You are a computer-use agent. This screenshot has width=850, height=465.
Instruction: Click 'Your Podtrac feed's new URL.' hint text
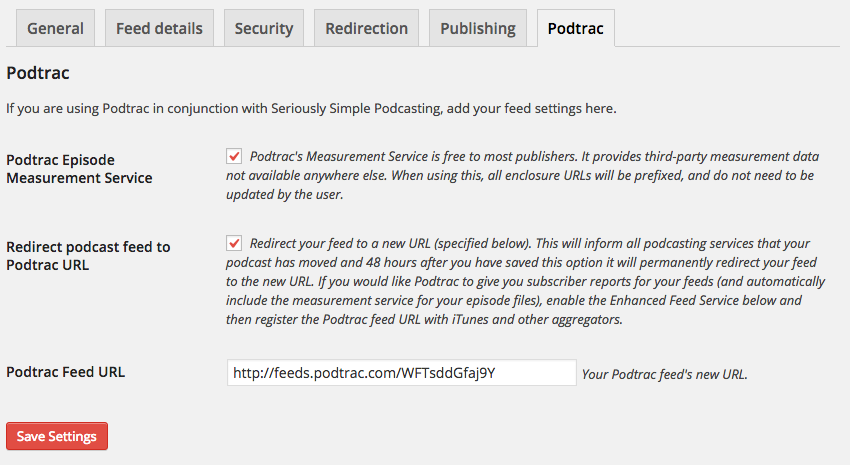[x=665, y=374]
